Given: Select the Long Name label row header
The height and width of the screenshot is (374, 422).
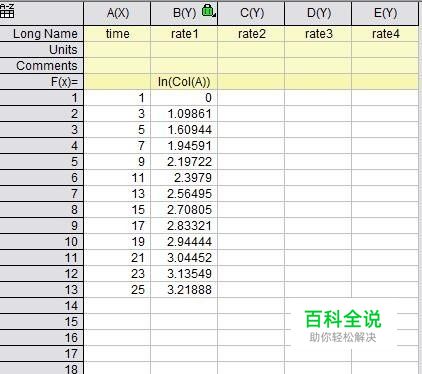Looking at the screenshot, I should 41,34.
